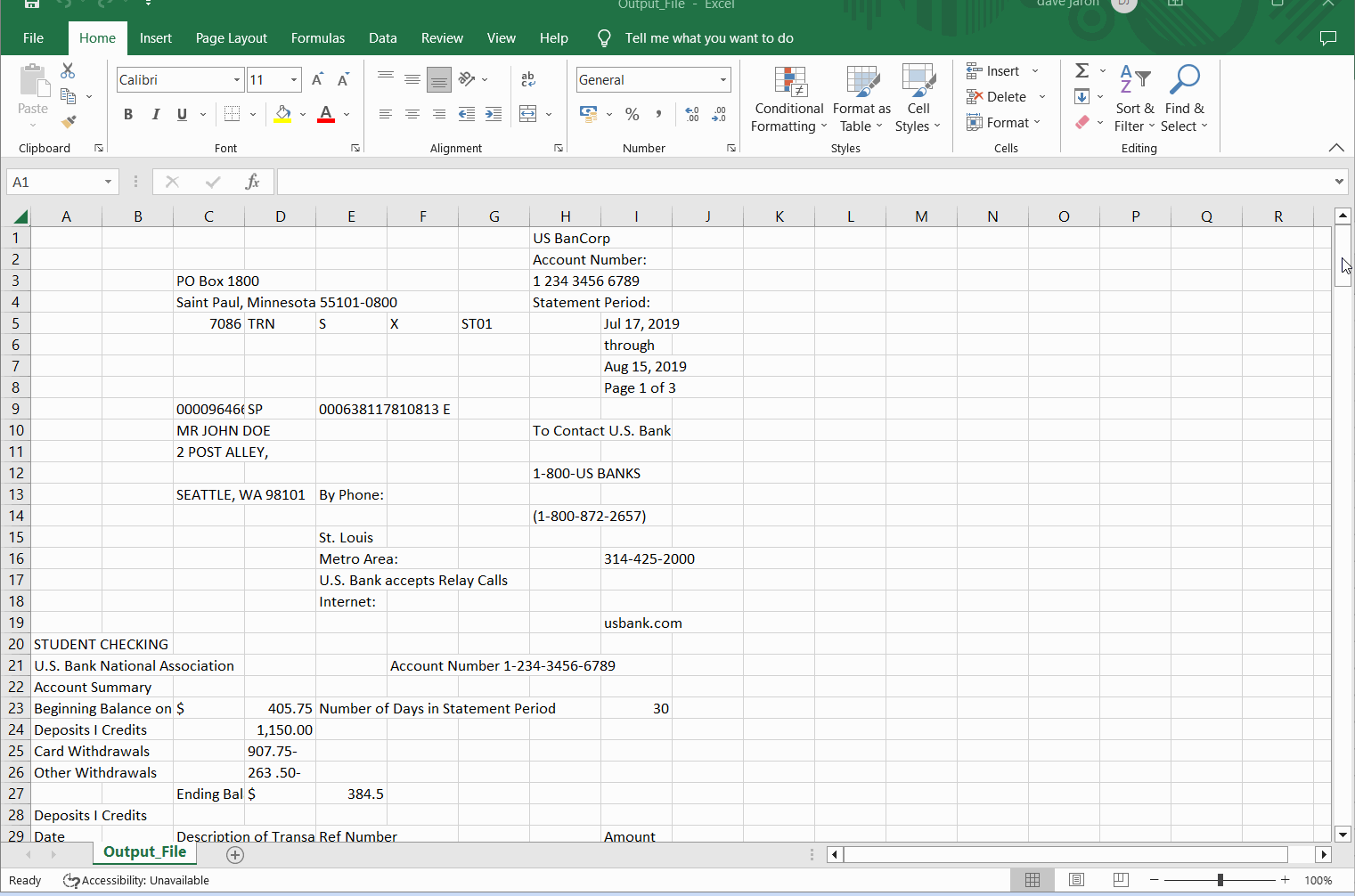
Task: Click the Decrease Indent icon
Action: [466, 114]
